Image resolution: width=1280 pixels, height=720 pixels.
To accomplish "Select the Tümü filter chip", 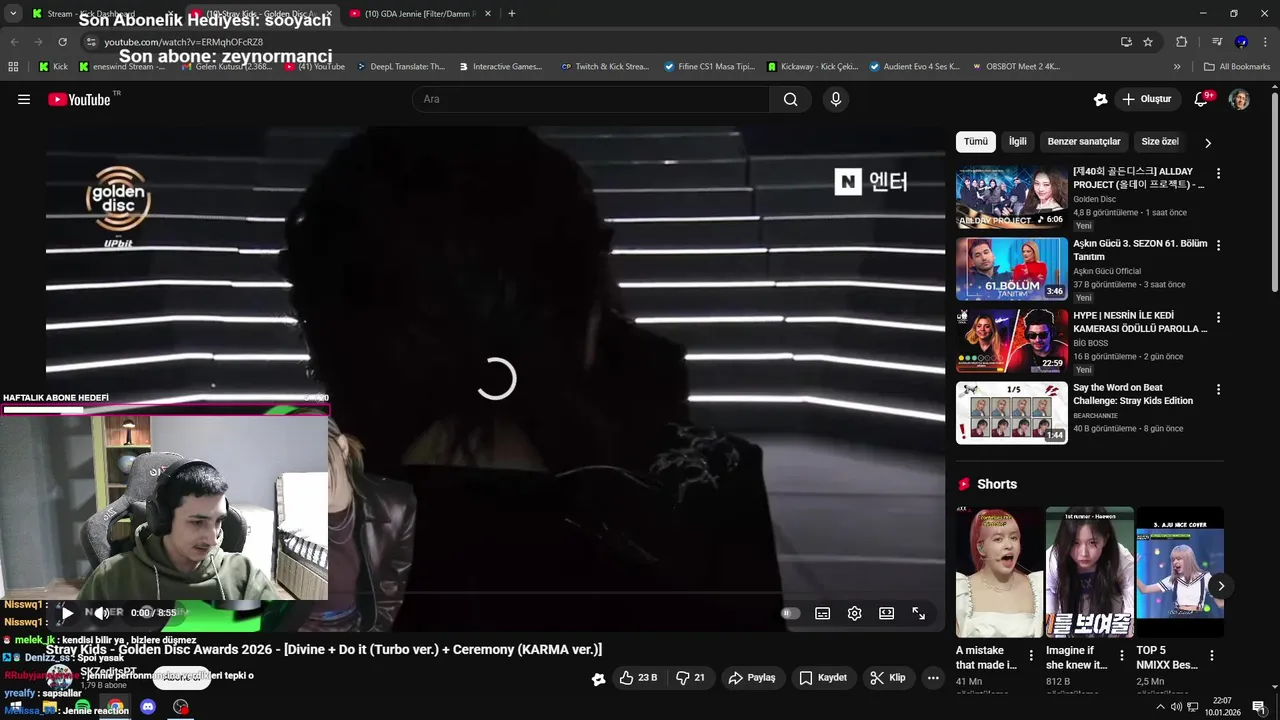I will (x=975, y=142).
